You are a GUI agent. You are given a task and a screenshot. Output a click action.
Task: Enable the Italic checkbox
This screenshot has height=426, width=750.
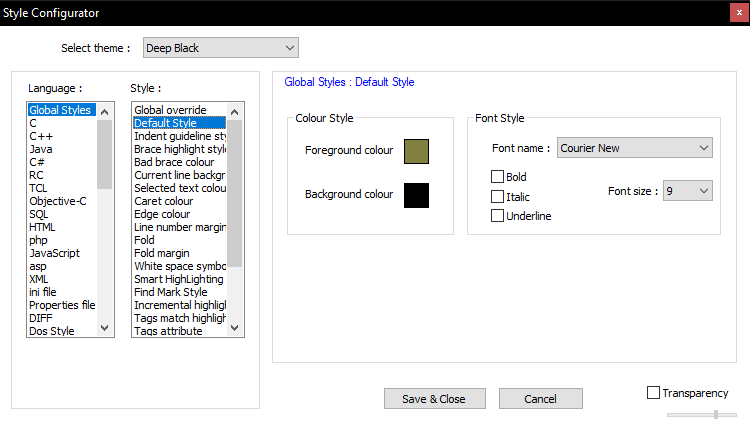(x=497, y=197)
